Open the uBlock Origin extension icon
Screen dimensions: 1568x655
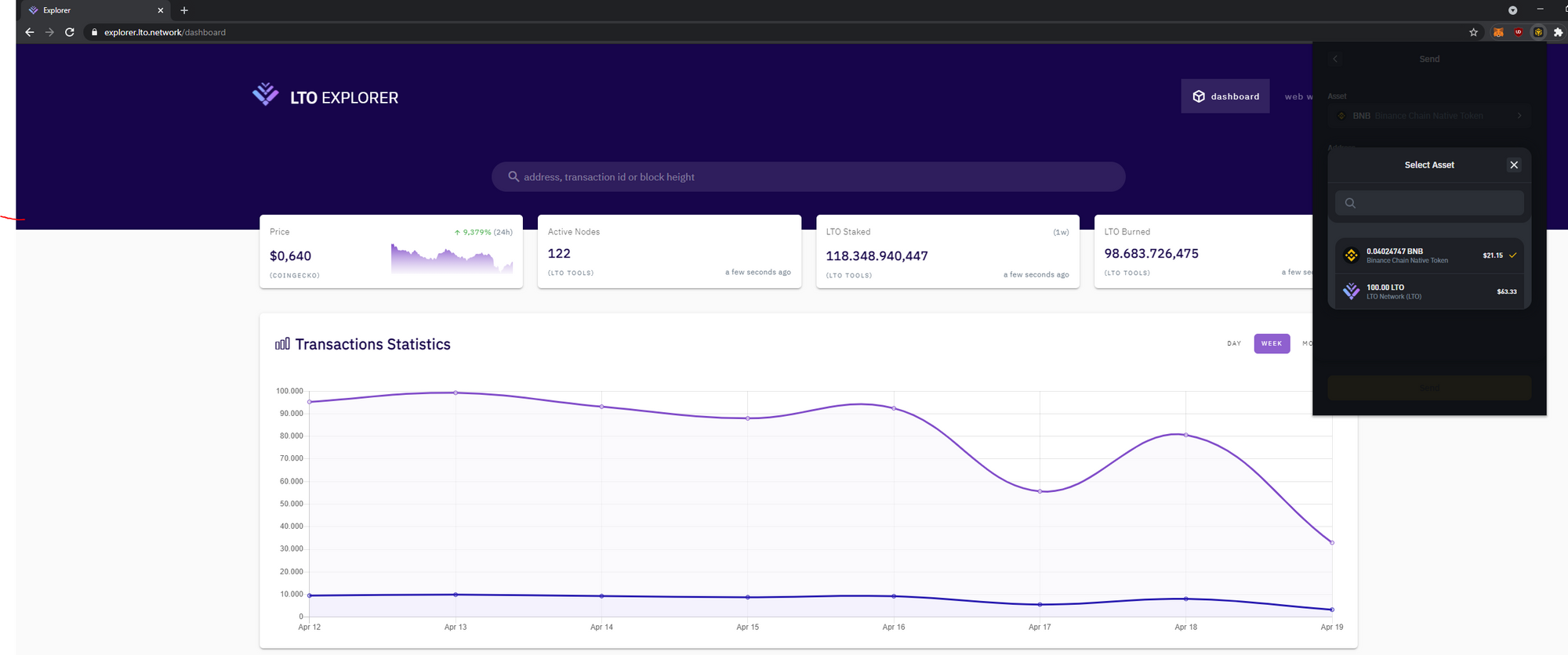point(1519,32)
